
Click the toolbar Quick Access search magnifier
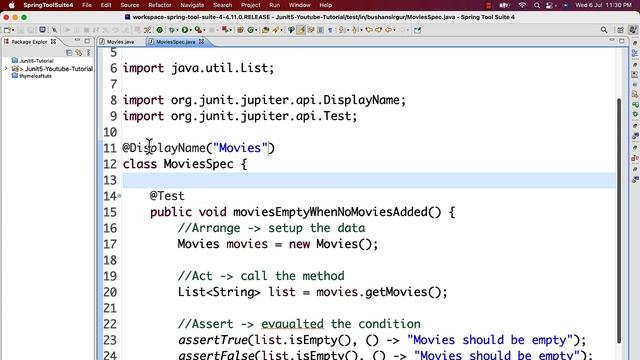point(604,30)
